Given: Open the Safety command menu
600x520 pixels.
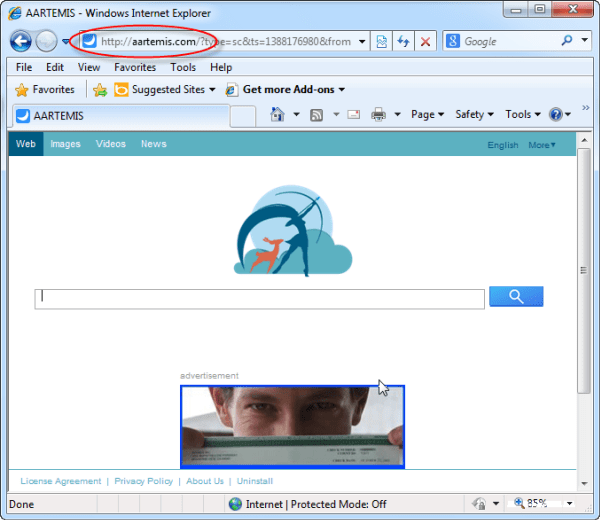Looking at the screenshot, I should (474, 114).
